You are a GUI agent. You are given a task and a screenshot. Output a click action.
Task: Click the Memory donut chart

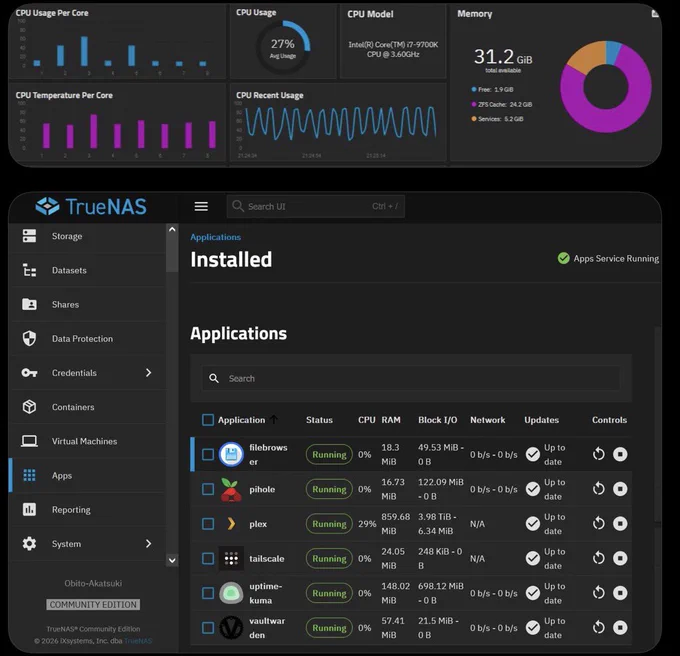pos(606,87)
